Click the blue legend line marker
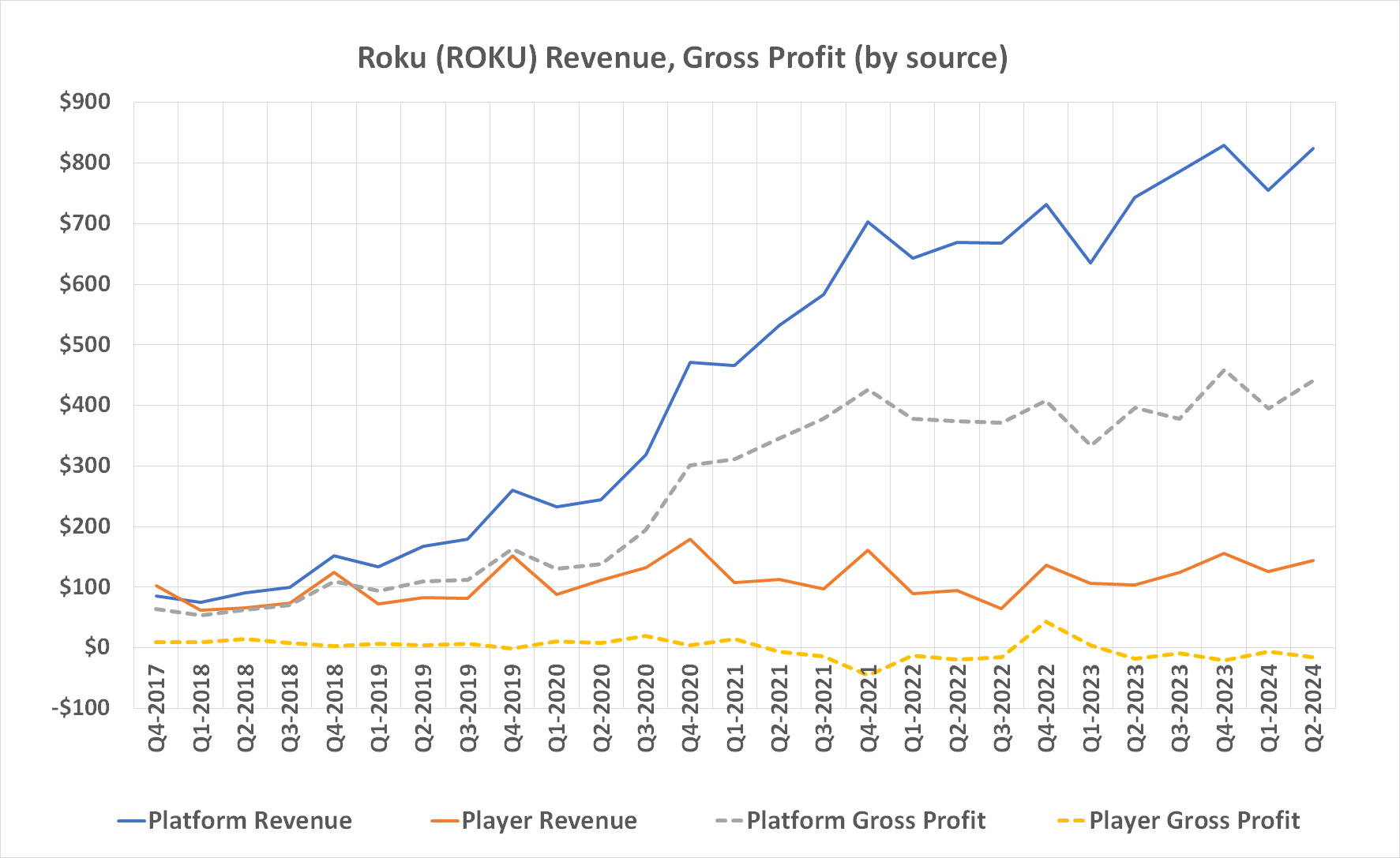 coord(133,821)
